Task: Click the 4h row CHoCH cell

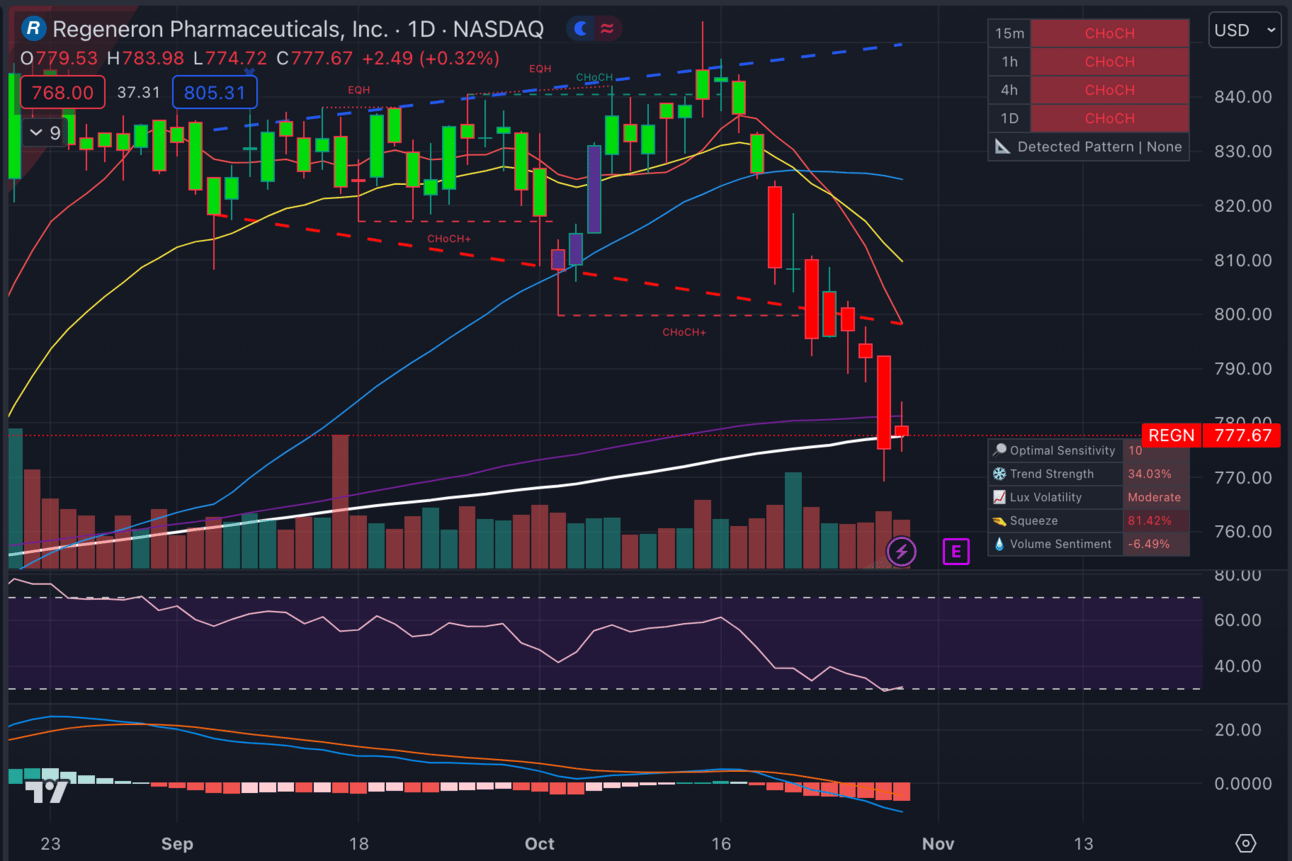Action: tap(1109, 90)
